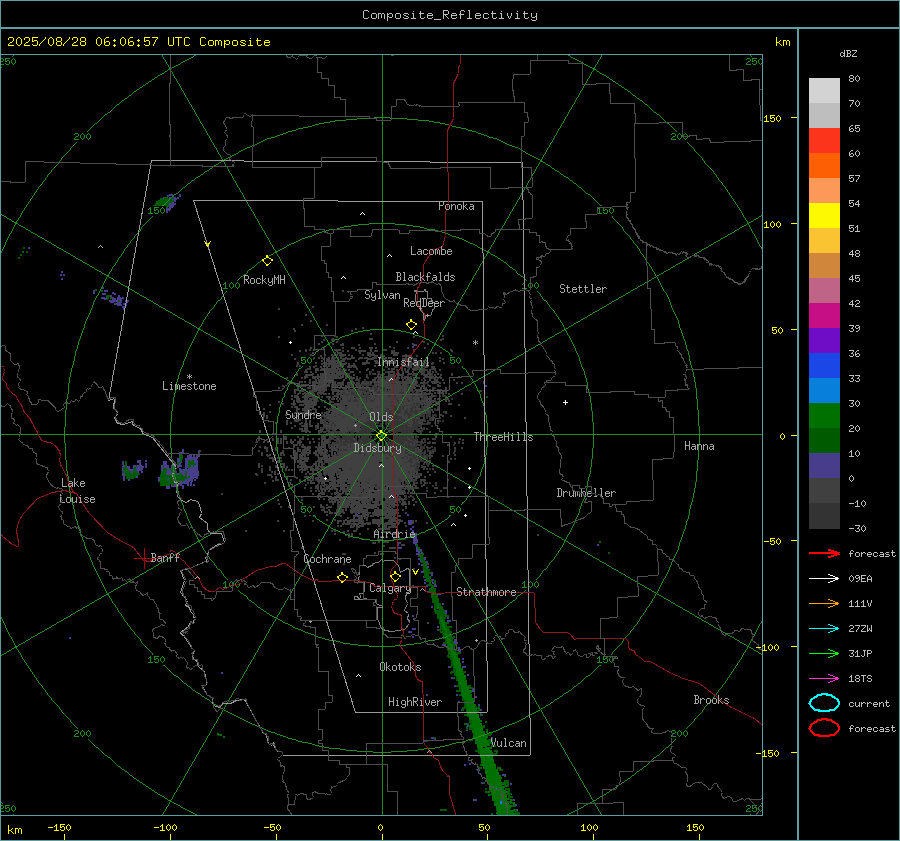Image resolution: width=900 pixels, height=841 pixels.
Task: Click the white 09EA arrow legend icon
Action: tap(824, 579)
